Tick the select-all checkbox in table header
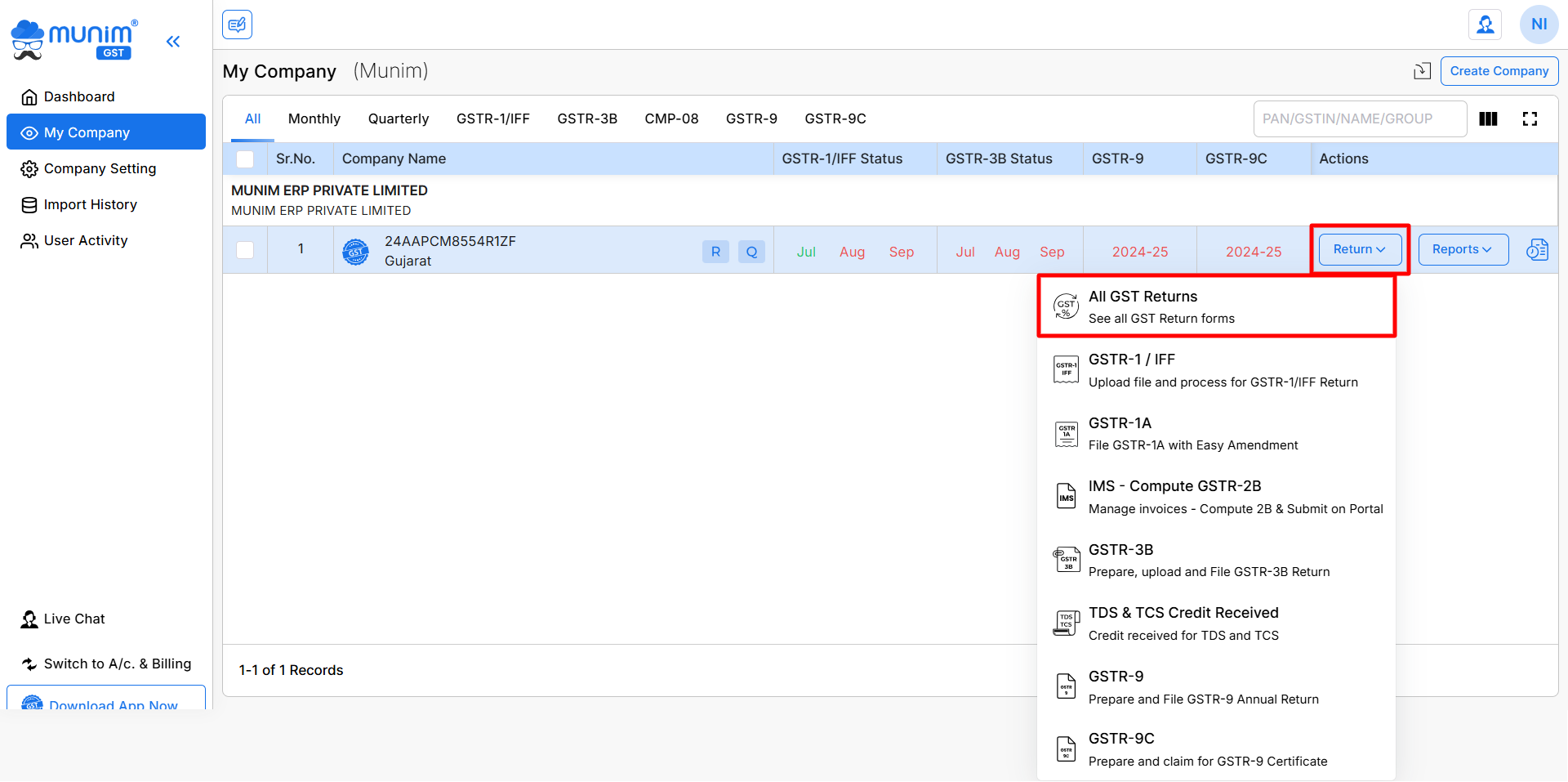This screenshot has height=782, width=1568. 245,159
